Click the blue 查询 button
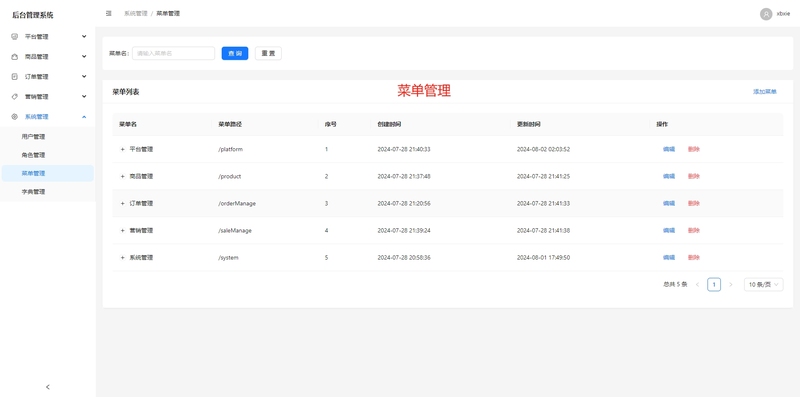This screenshot has height=397, width=800. pyautogui.click(x=235, y=54)
